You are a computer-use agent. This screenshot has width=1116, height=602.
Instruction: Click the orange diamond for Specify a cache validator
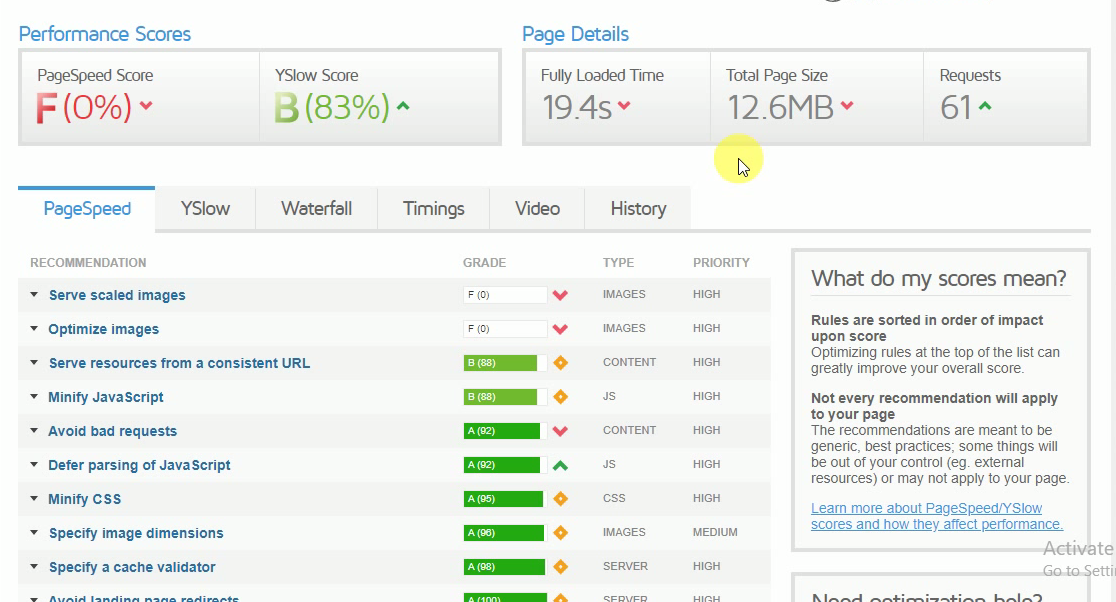(x=560, y=567)
